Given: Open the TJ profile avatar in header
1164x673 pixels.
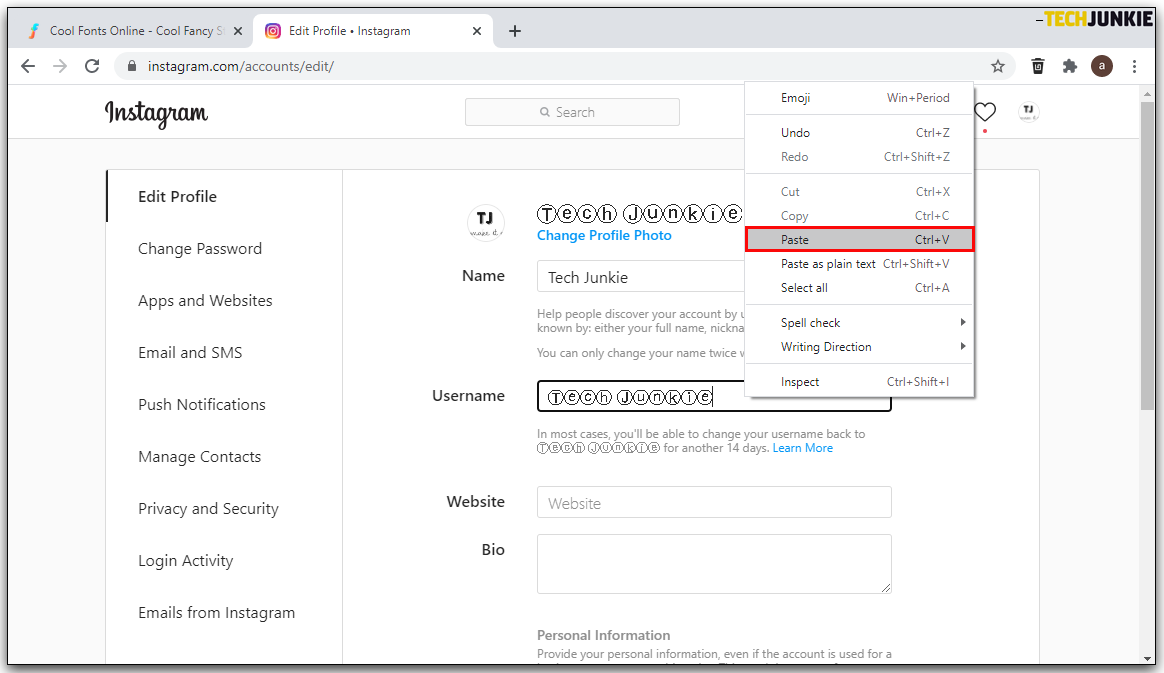Looking at the screenshot, I should point(1028,112).
